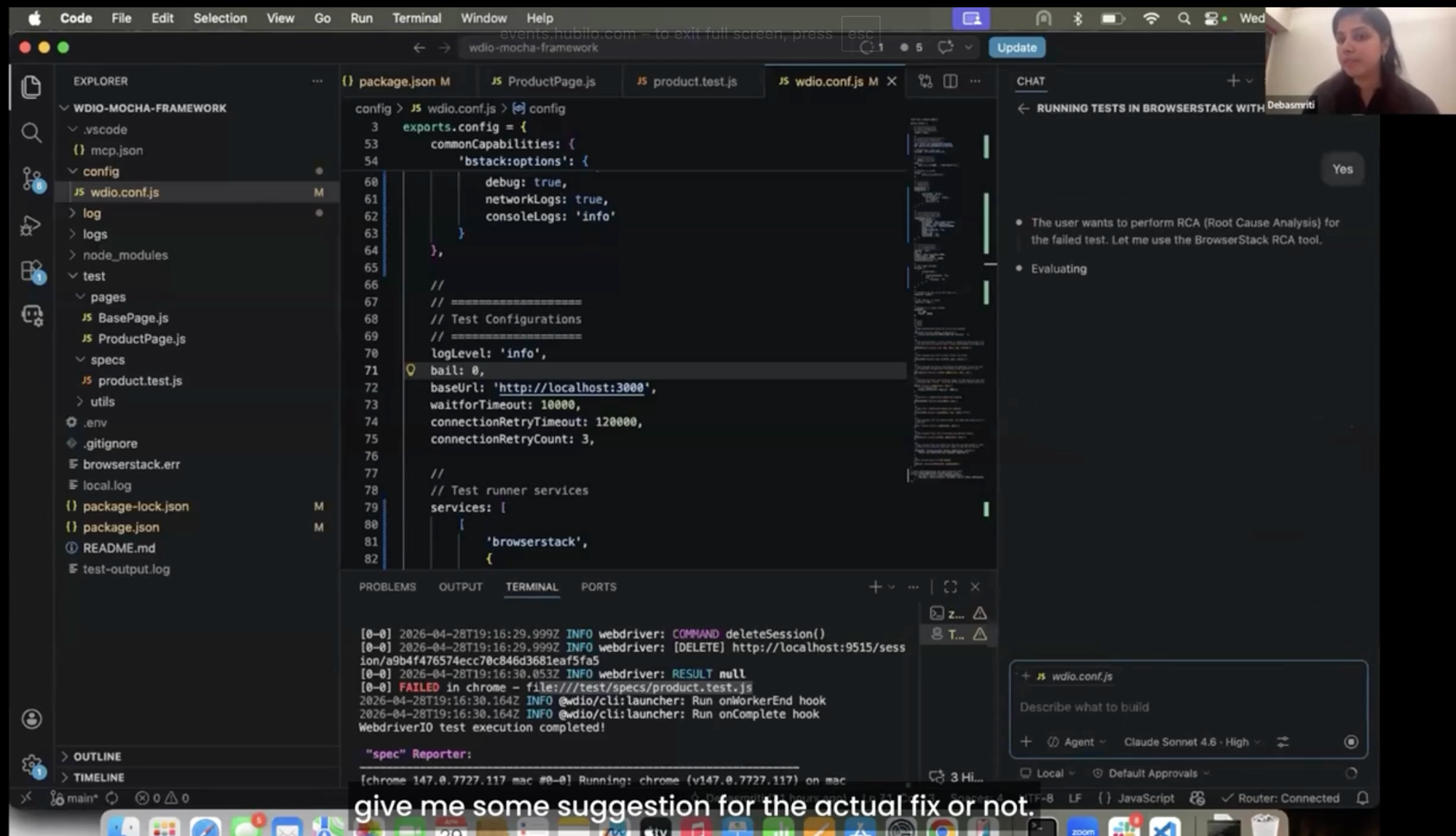Open Spotlight search in macOS menu bar
This screenshot has height=836, width=1456.
click(x=1184, y=18)
